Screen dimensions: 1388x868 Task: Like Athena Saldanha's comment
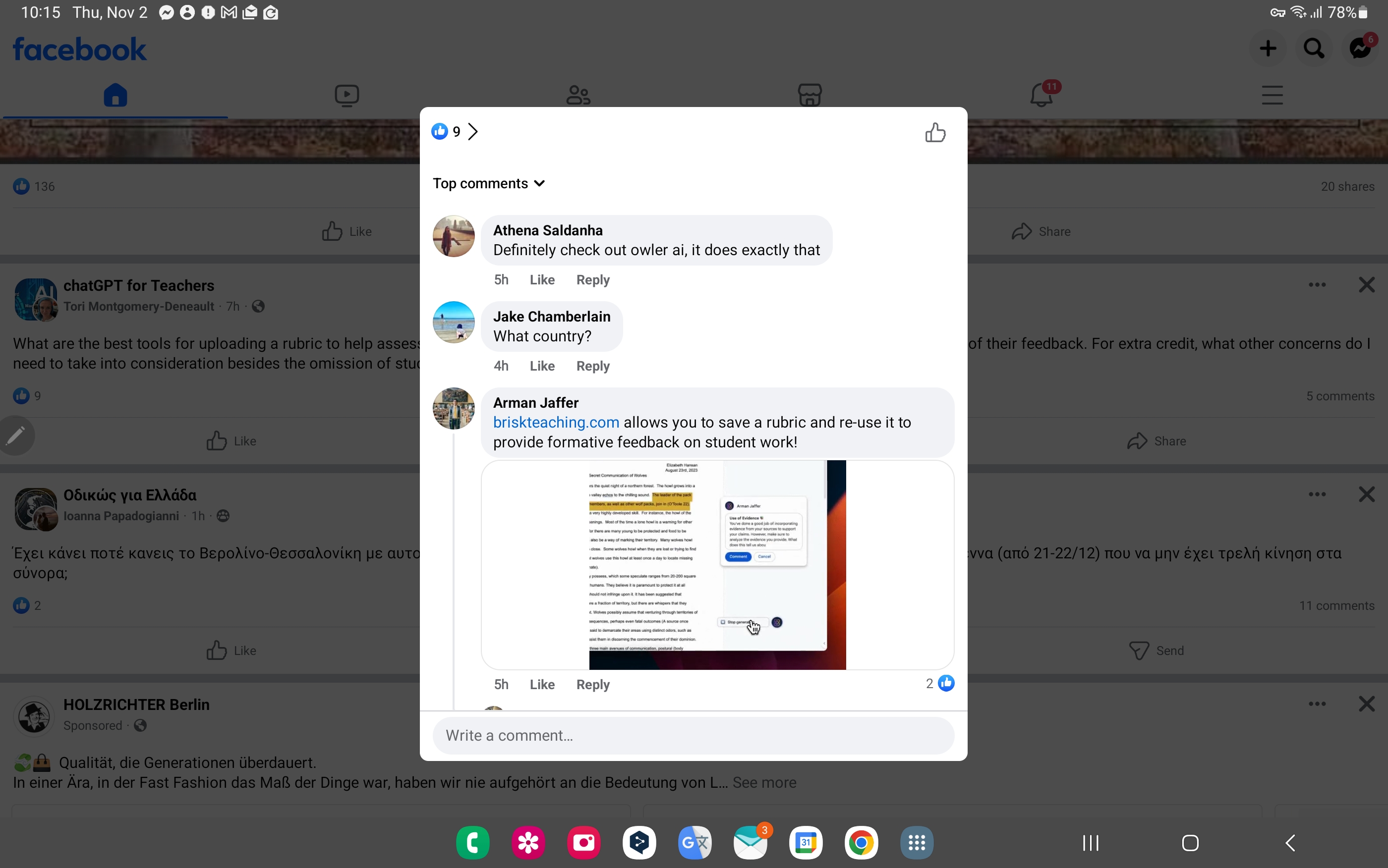tap(541, 279)
